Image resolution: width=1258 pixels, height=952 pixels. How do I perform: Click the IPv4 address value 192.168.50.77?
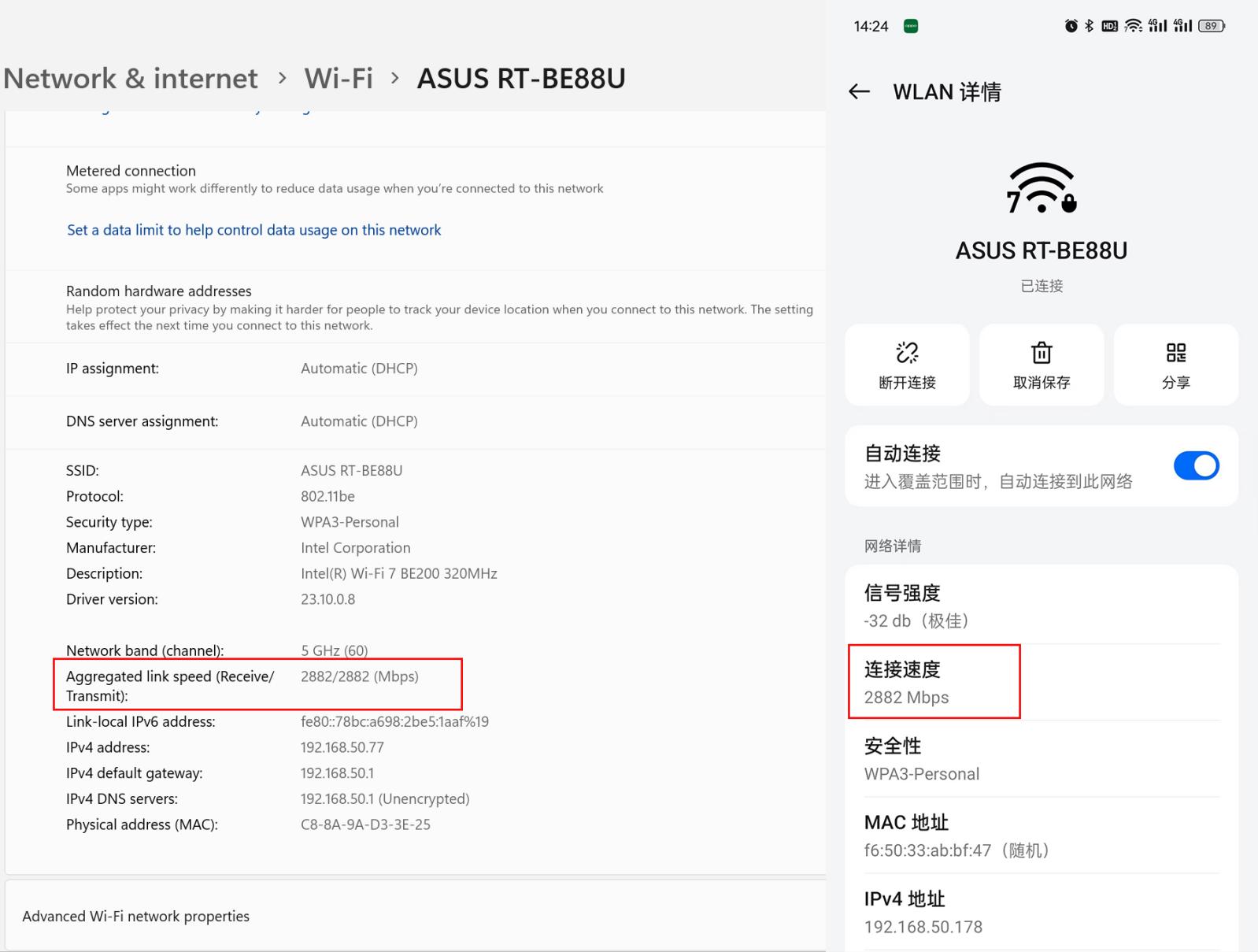[342, 747]
